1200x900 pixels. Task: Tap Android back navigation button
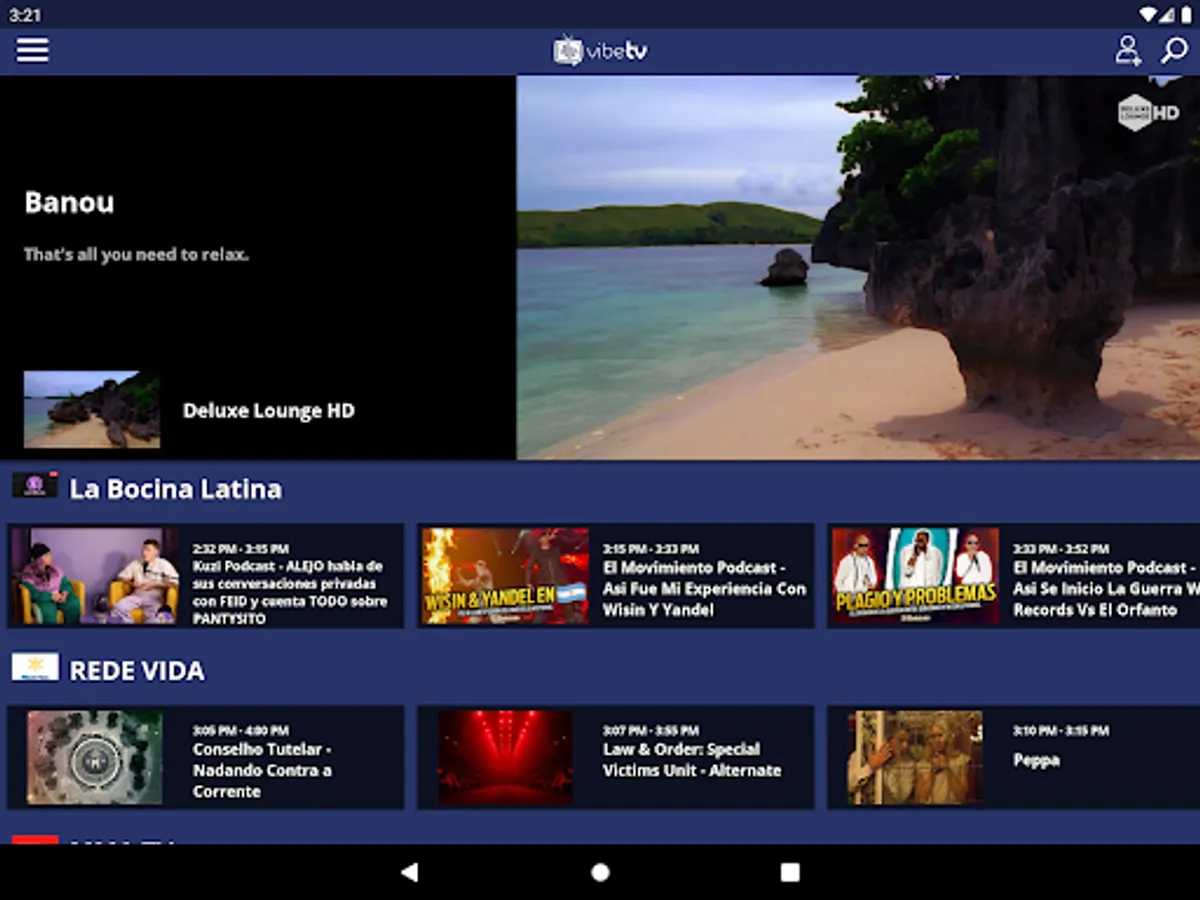click(x=409, y=872)
